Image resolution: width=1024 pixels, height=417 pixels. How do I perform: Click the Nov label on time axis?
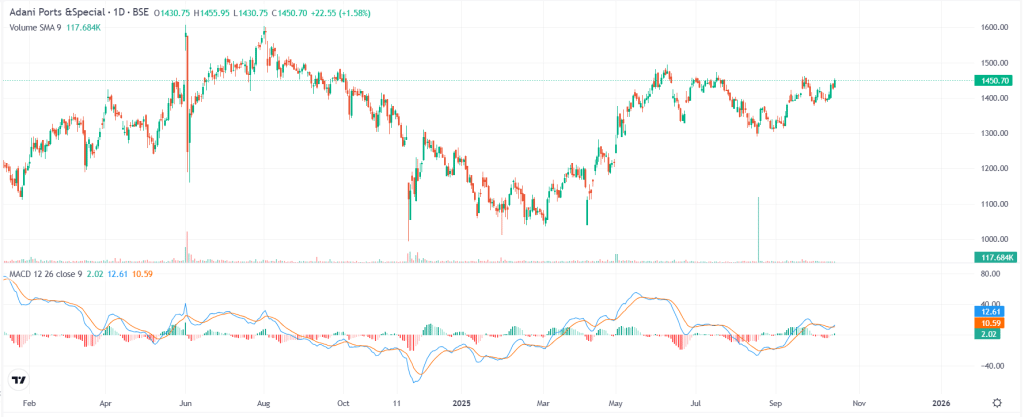click(x=858, y=403)
